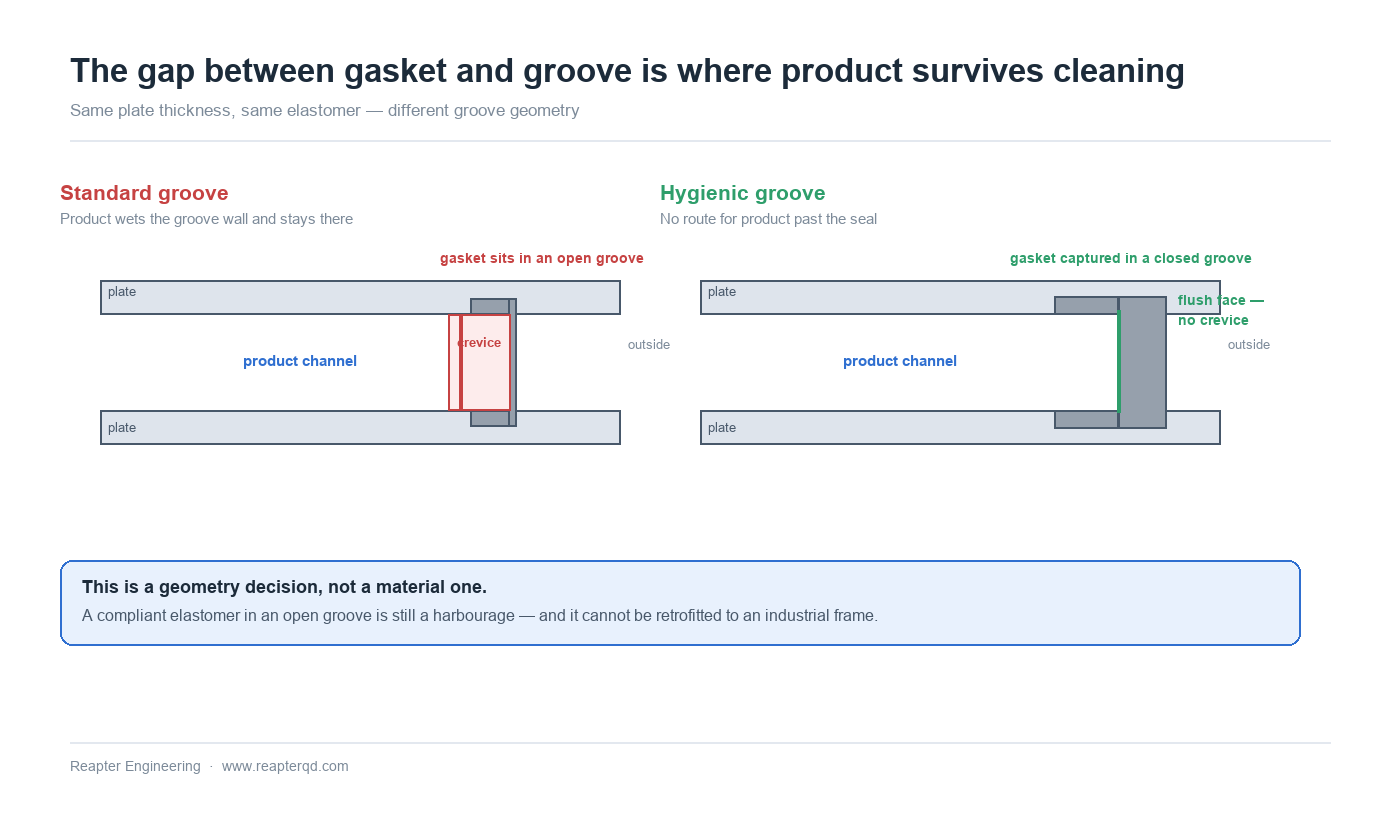
Task: Click 'Reapter Engineering' in the footer
Action: tap(135, 767)
